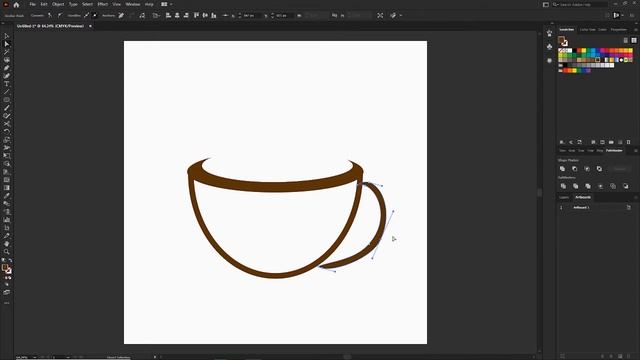
Task: Open the Help menu
Action: [149, 4]
